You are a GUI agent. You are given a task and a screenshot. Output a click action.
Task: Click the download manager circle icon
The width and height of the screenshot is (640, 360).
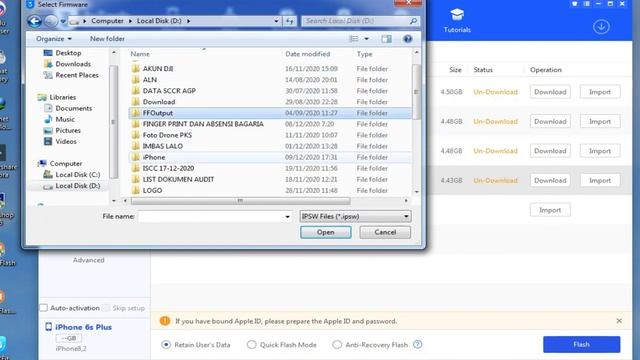[601, 27]
